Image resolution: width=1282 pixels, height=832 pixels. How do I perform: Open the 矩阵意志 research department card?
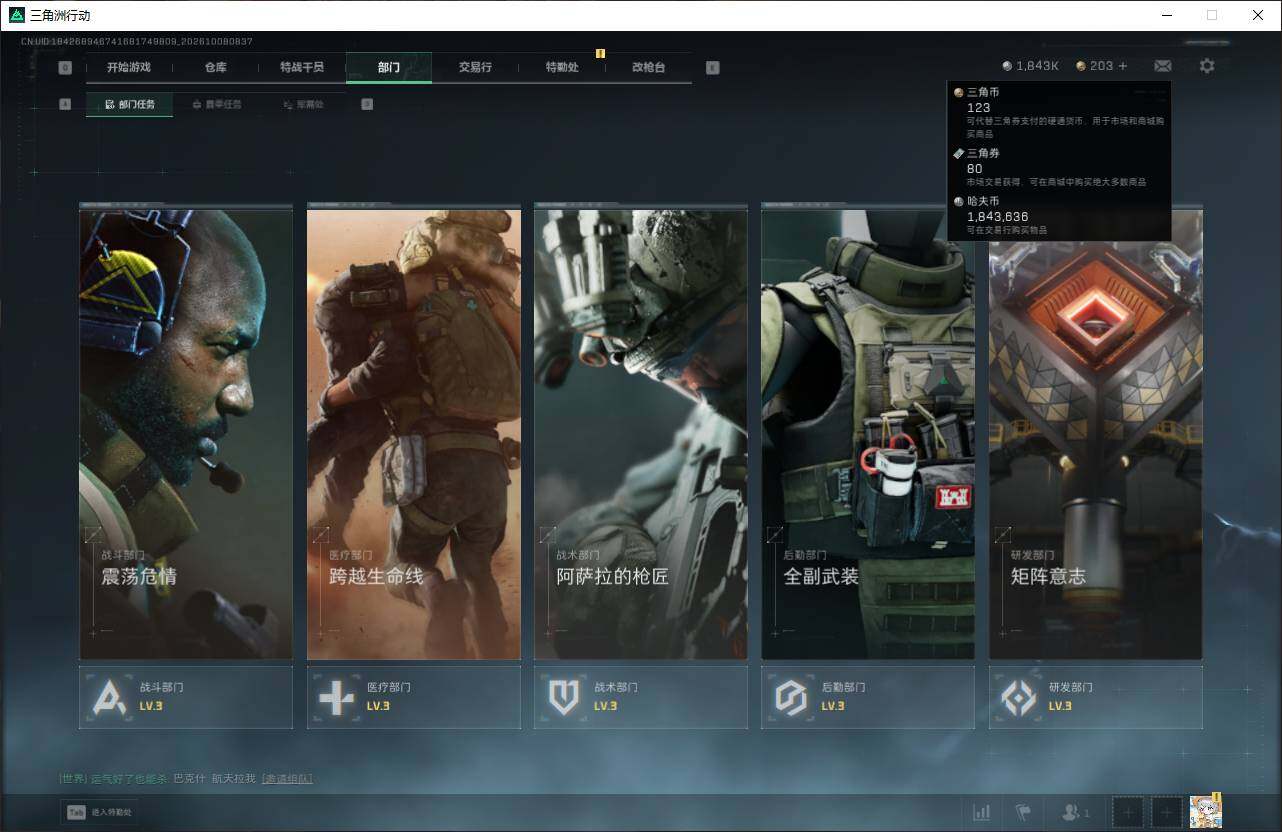1096,434
